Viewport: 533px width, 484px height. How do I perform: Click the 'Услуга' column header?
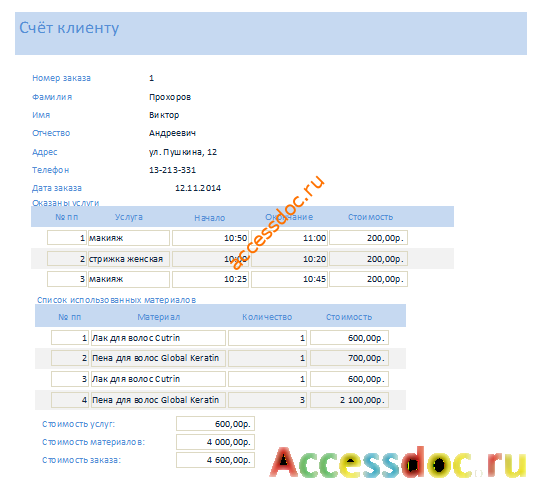128,217
